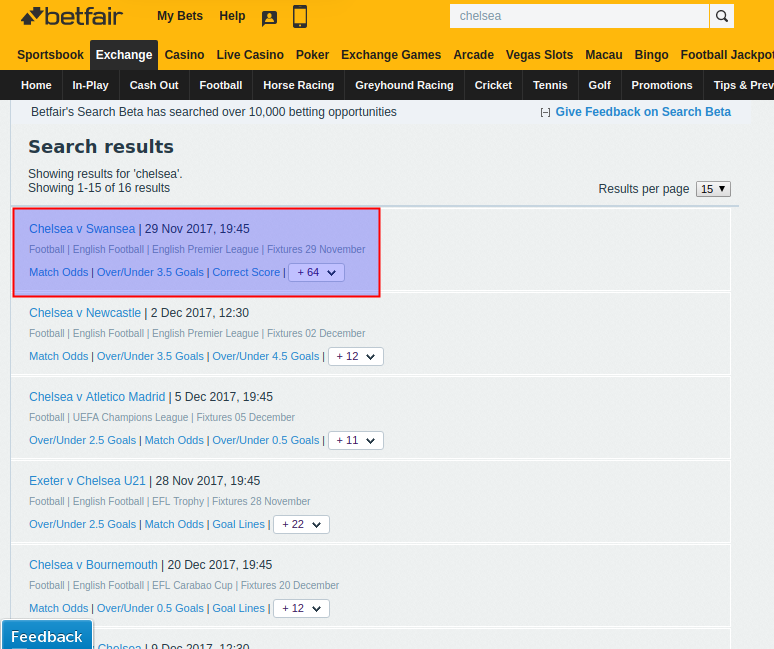Open the Chelsea v Newcastle event
The width and height of the screenshot is (774, 649).
pos(85,313)
